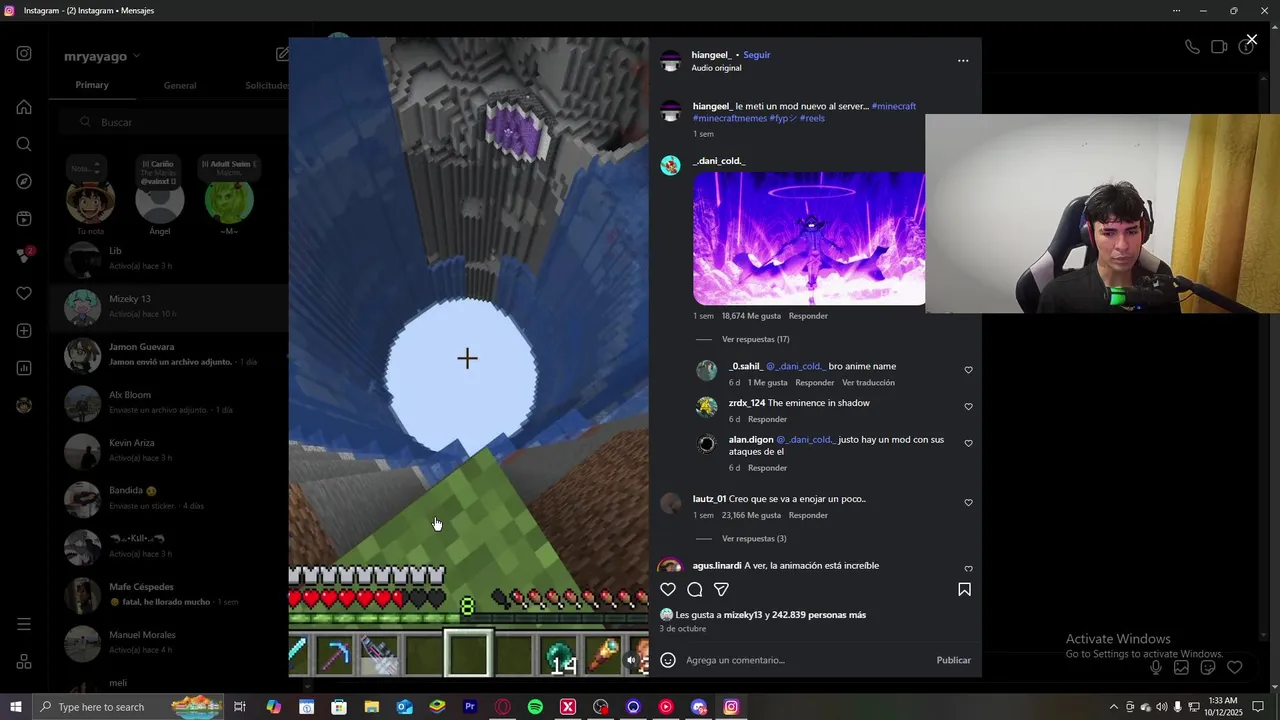Open Outlook from the taskbar

[404, 707]
